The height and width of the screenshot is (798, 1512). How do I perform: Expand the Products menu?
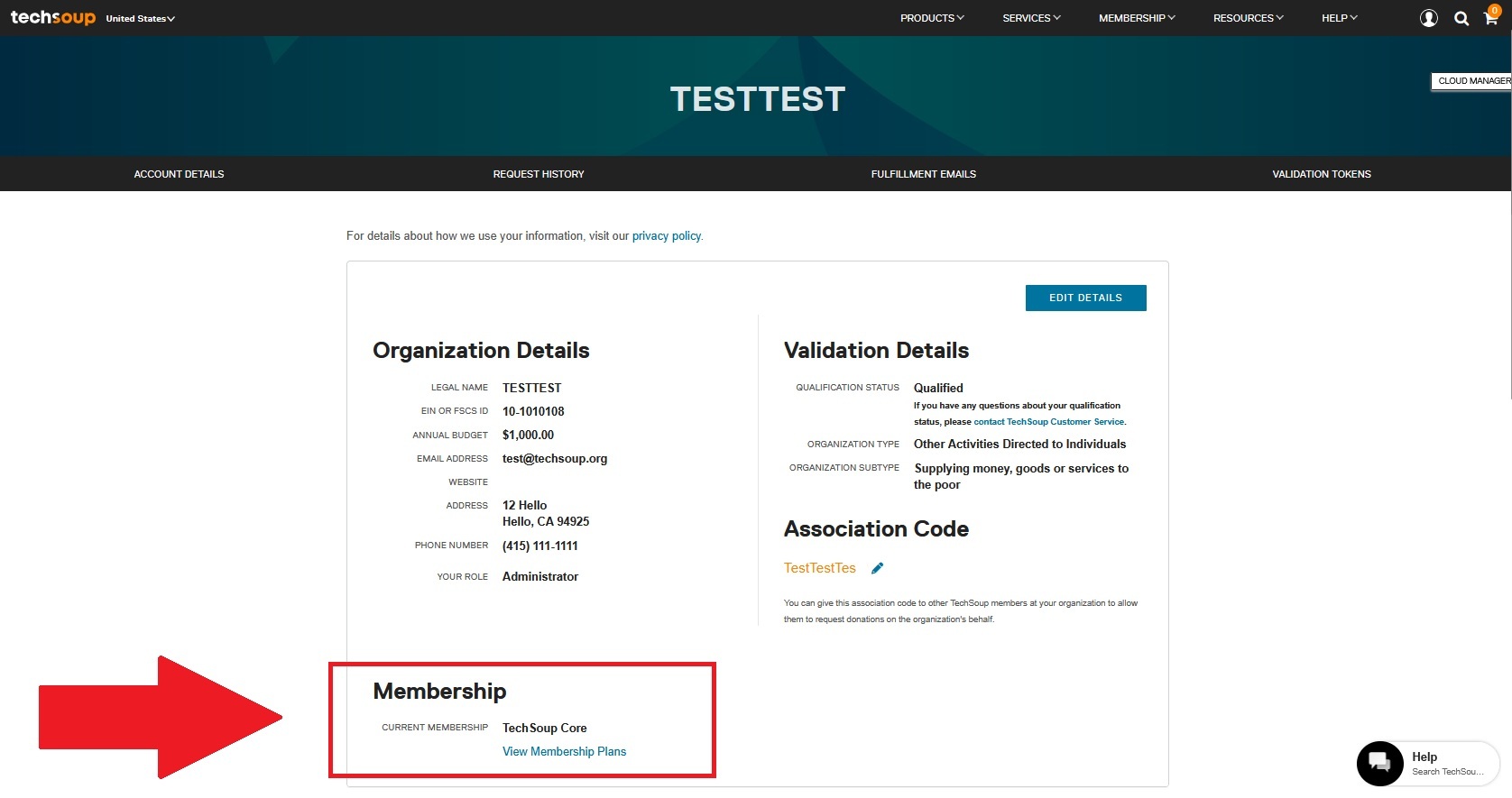(932, 18)
